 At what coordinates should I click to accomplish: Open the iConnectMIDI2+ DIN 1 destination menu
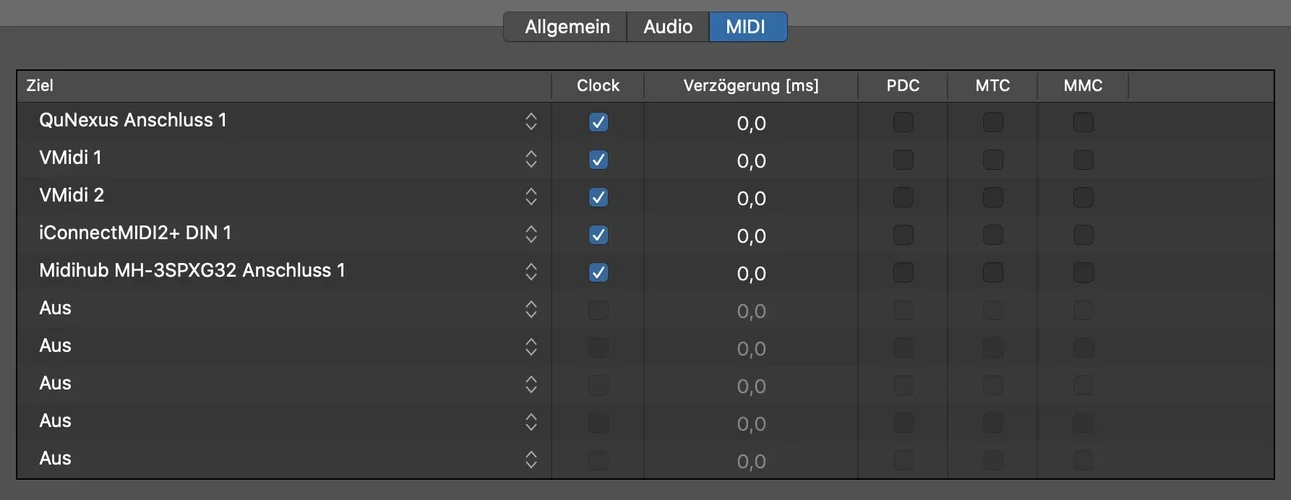tap(531, 234)
